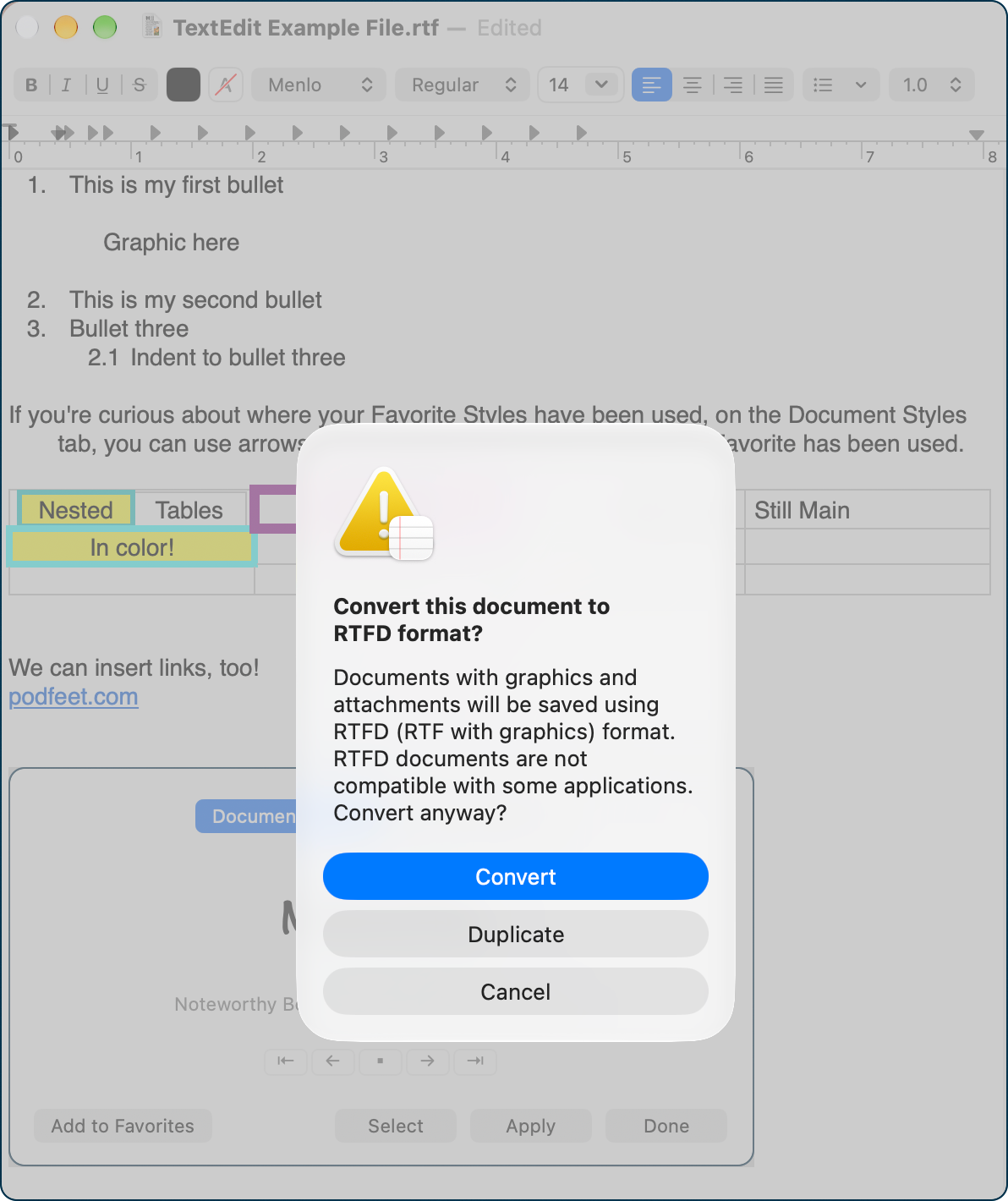Image resolution: width=1008 pixels, height=1201 pixels.
Task: Click the Select button in styles panel
Action: pyautogui.click(x=396, y=1126)
